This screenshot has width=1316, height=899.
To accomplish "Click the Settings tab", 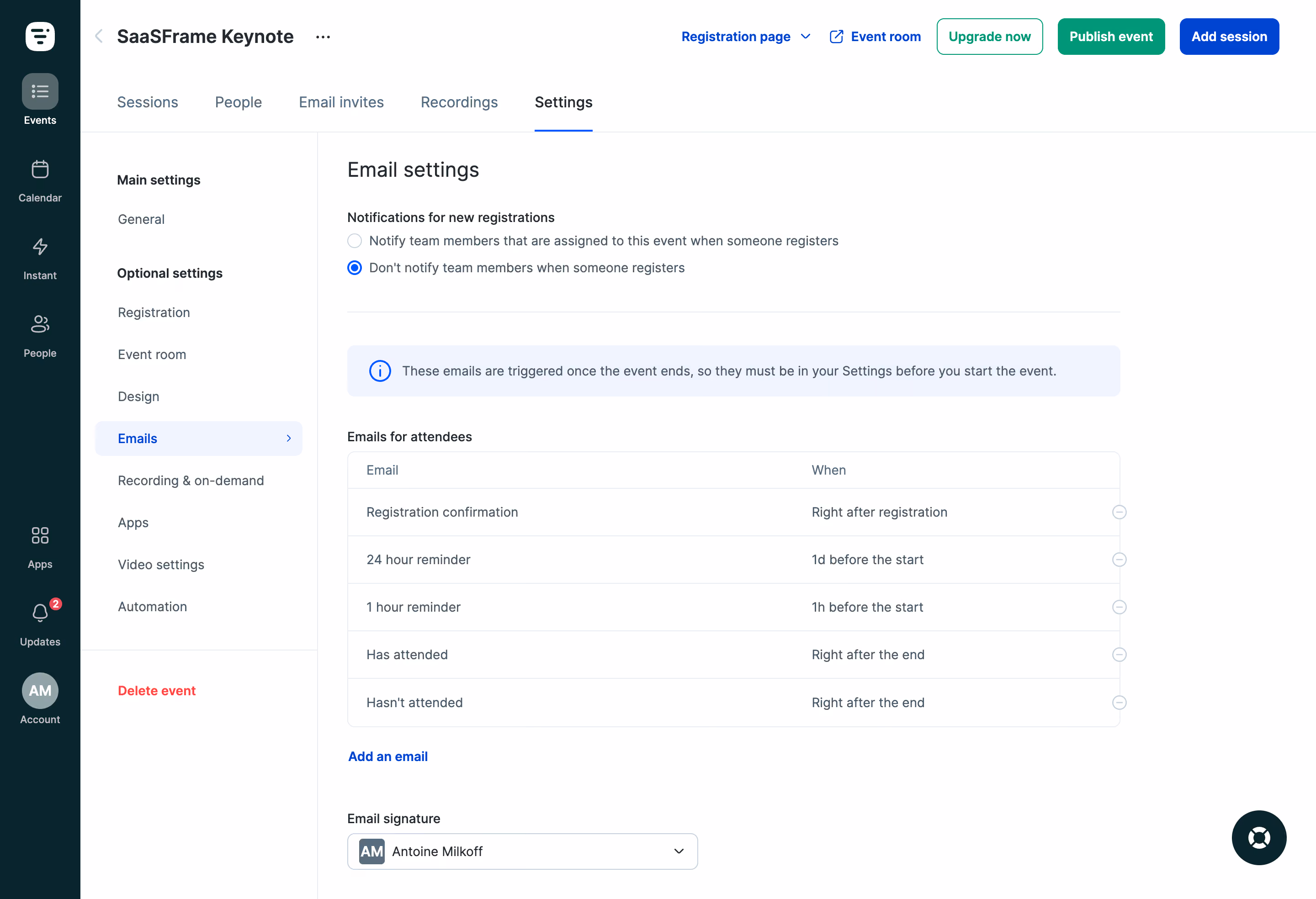I will click(563, 102).
